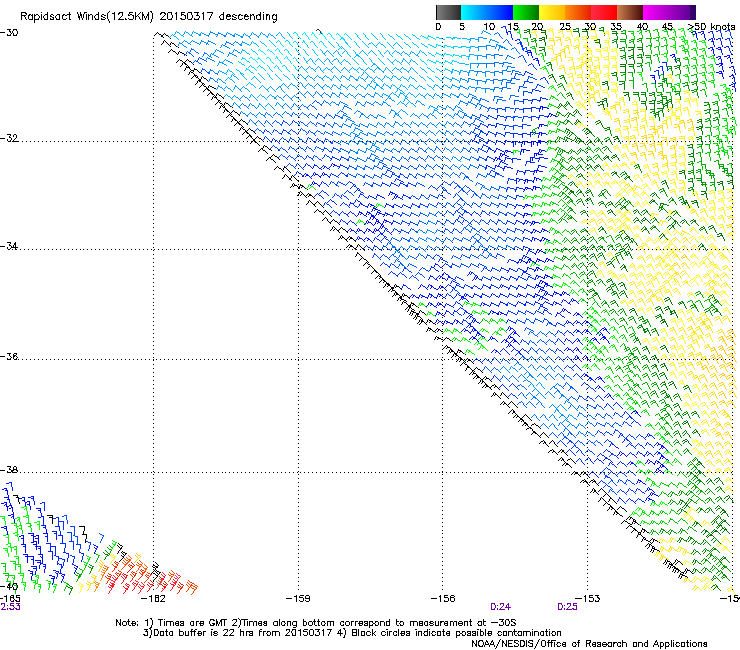Click the brown 35-40 knots color swatch
740x650 pixels.
point(630,12)
